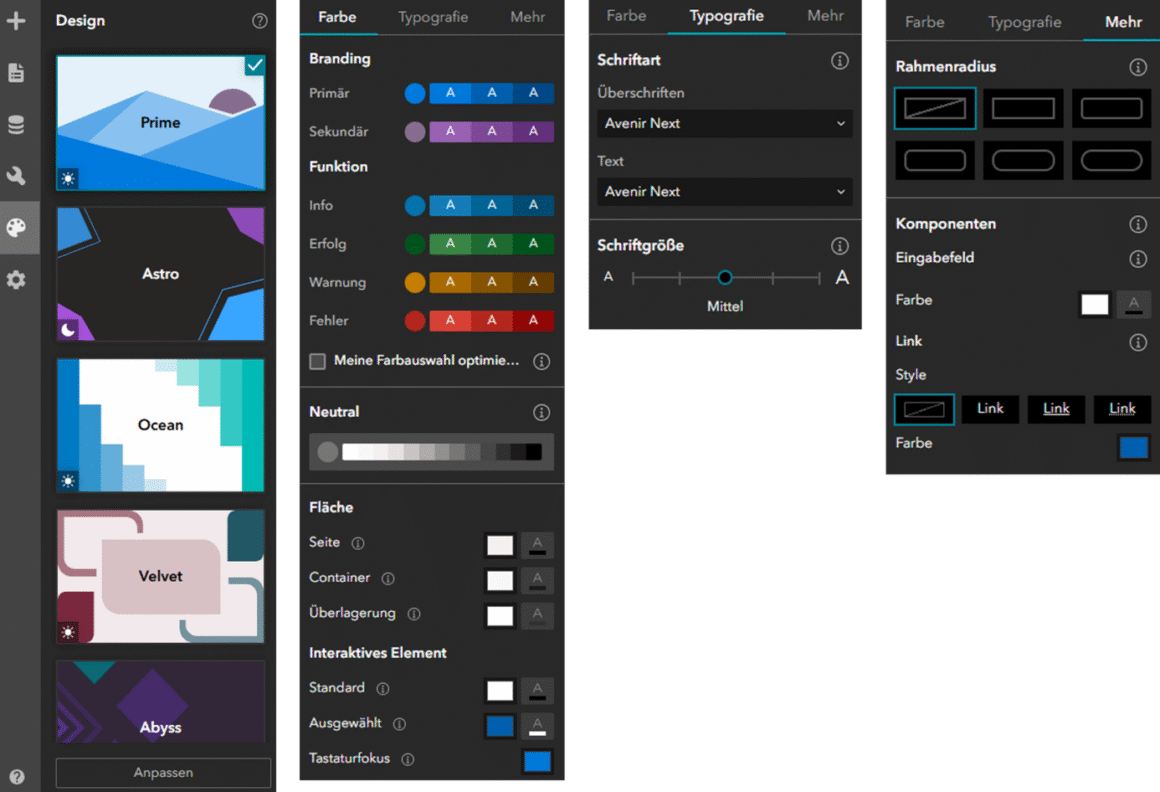Click info icon beside Eingabefeld

pos(1138,259)
